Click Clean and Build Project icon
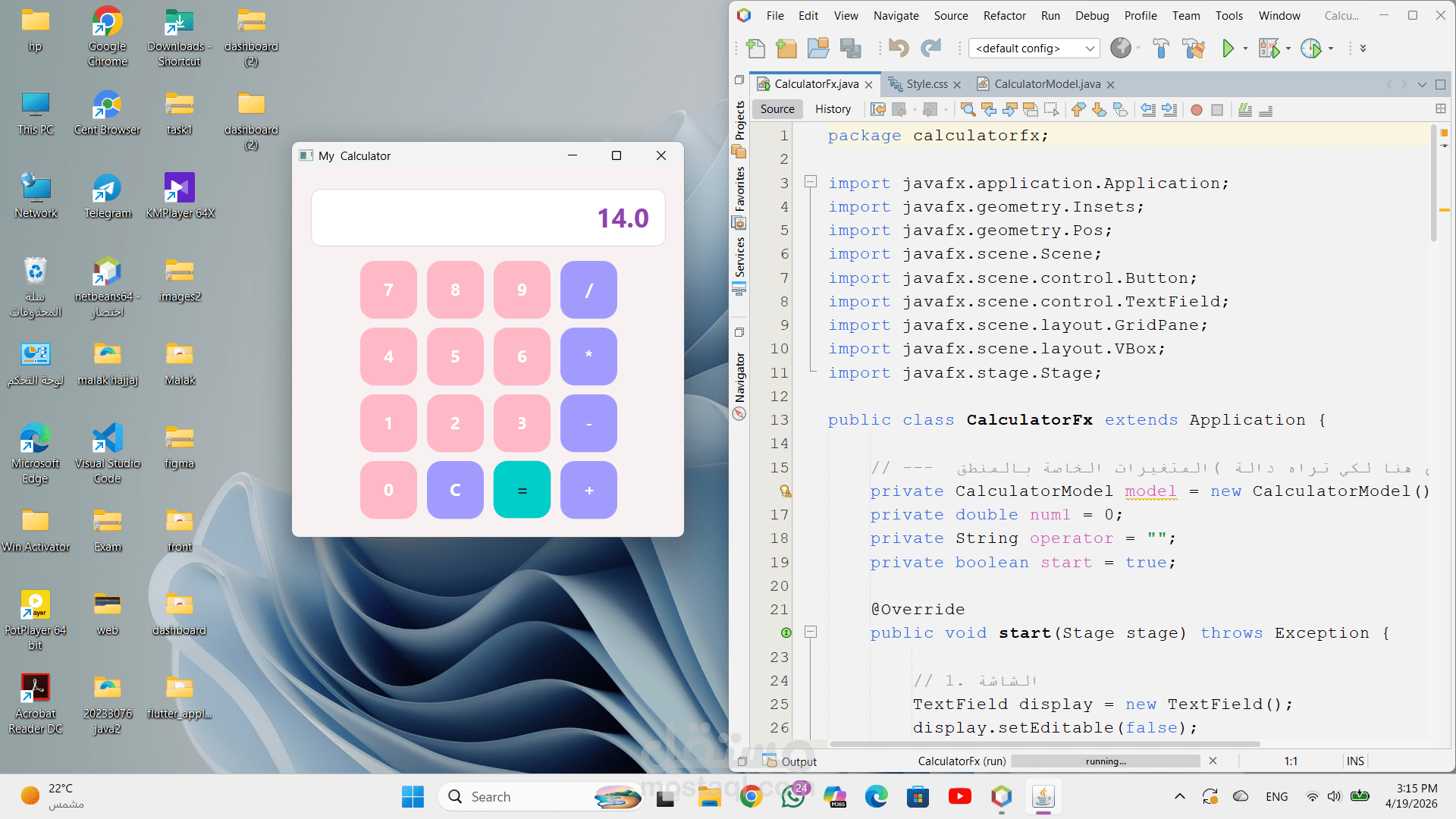 click(1193, 49)
